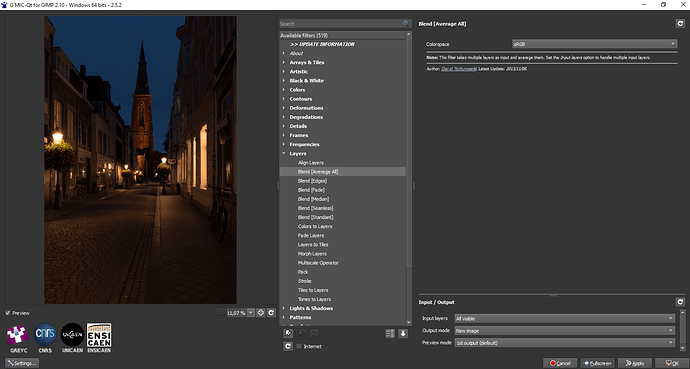Expand the Black & White category
This screenshot has height=369, width=690.
point(284,80)
